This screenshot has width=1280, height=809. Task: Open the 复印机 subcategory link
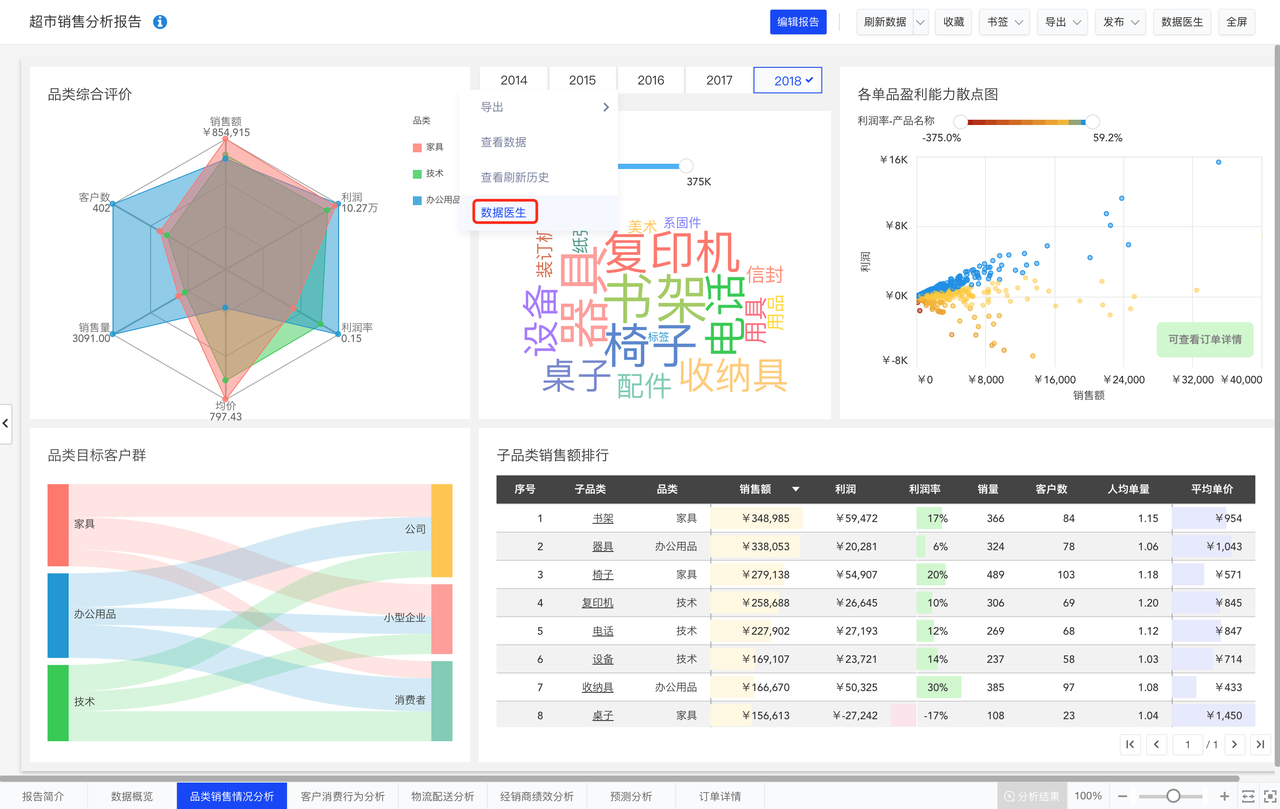pyautogui.click(x=598, y=603)
